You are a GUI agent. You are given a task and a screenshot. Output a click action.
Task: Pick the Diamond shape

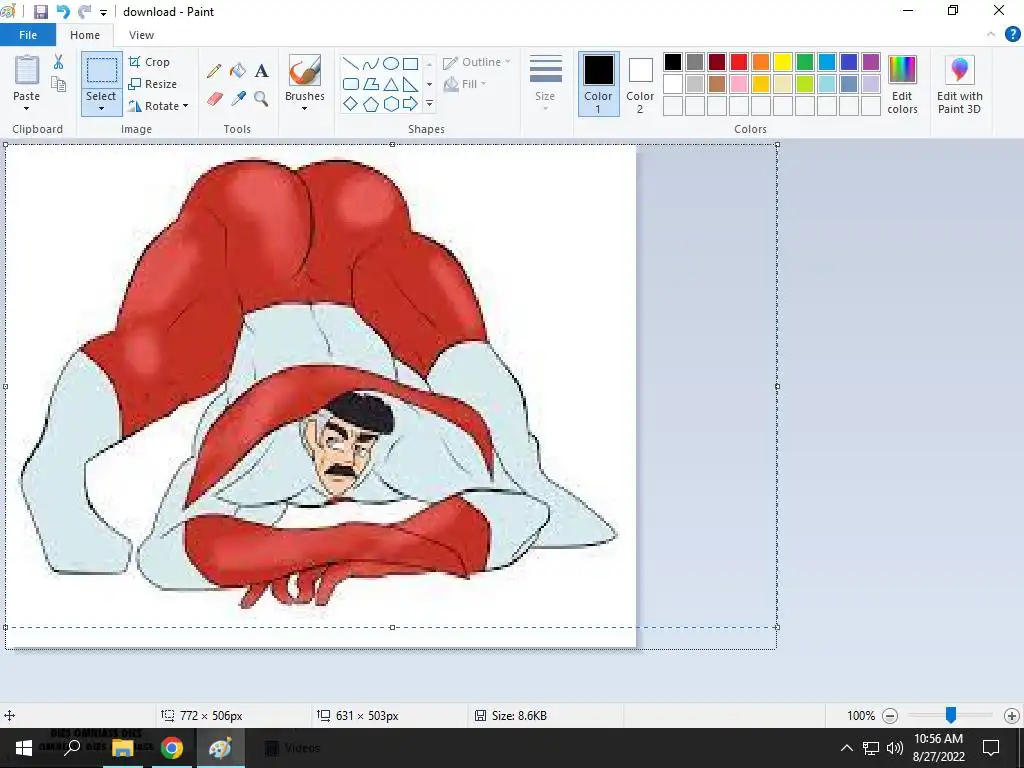351,104
